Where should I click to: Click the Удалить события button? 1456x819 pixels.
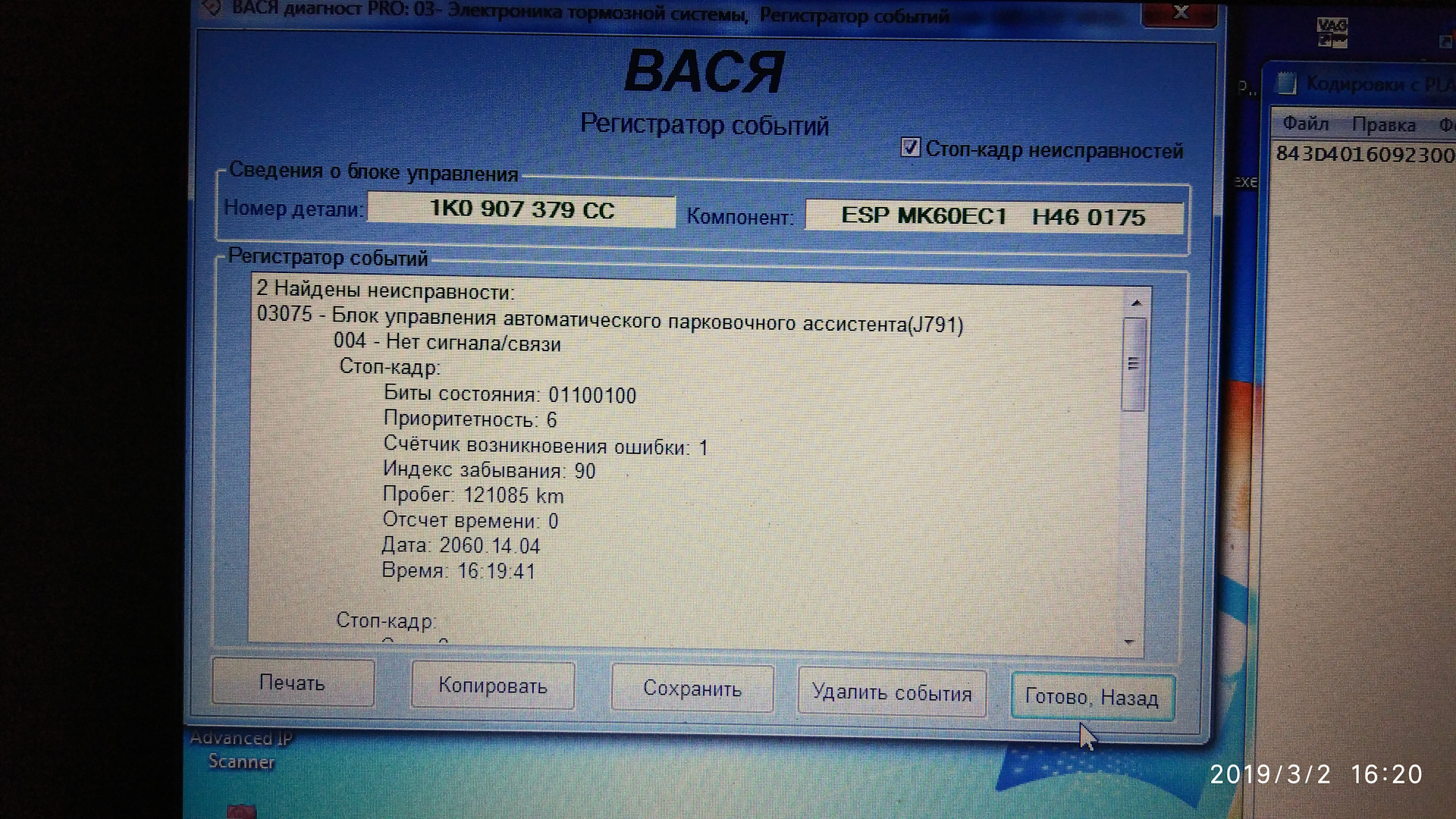click(x=892, y=692)
